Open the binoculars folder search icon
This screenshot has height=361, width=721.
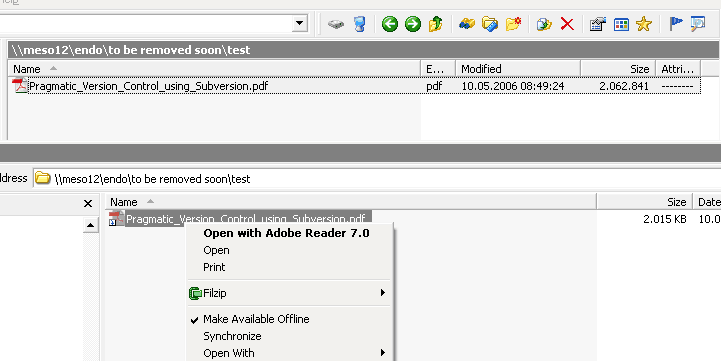pos(467,24)
